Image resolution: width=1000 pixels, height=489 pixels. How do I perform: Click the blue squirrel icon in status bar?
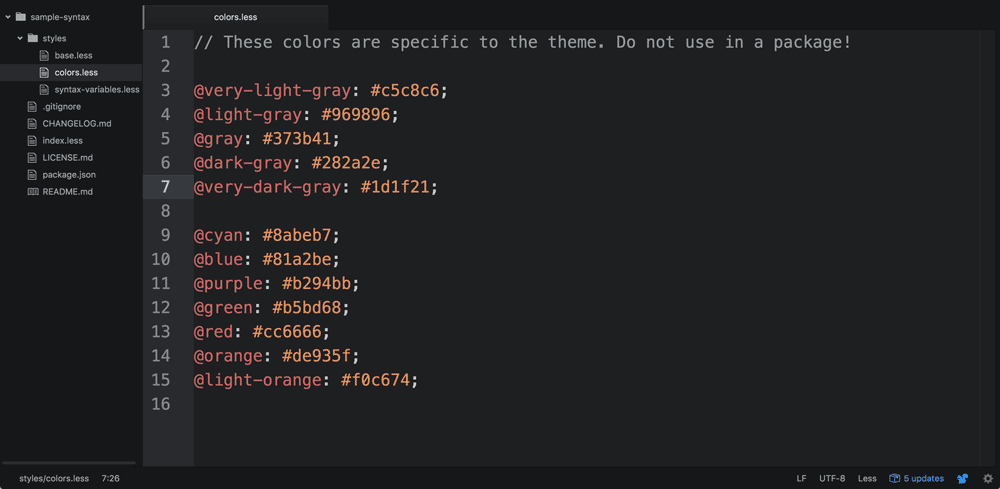[x=963, y=479]
